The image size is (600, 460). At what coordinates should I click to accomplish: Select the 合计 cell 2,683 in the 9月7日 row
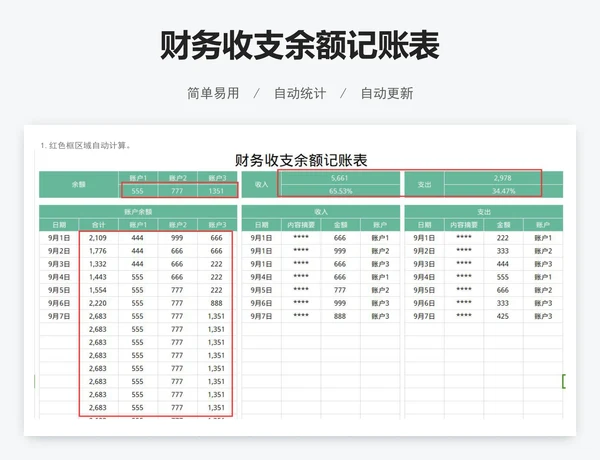coord(98,316)
